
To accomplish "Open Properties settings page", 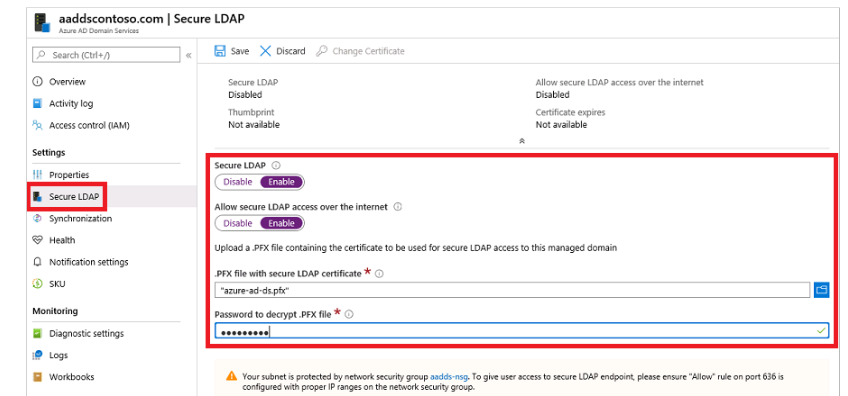I will tap(69, 175).
